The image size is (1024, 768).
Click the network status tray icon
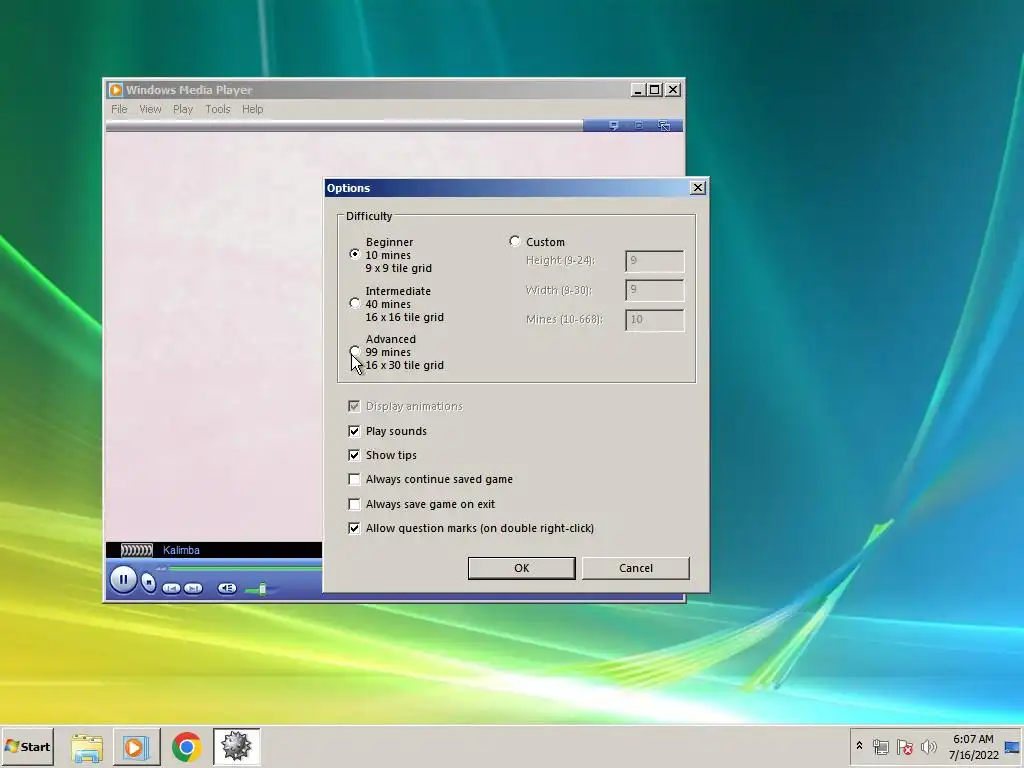point(880,746)
